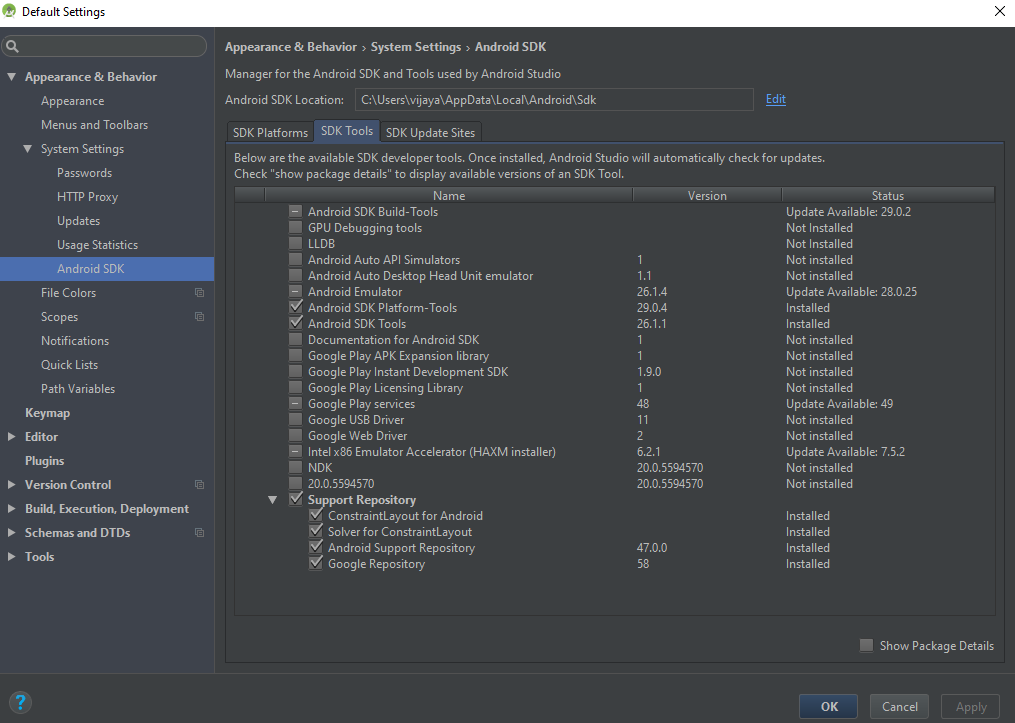Click the Apply button
Screen dimensions: 1015x723
pos(971,706)
